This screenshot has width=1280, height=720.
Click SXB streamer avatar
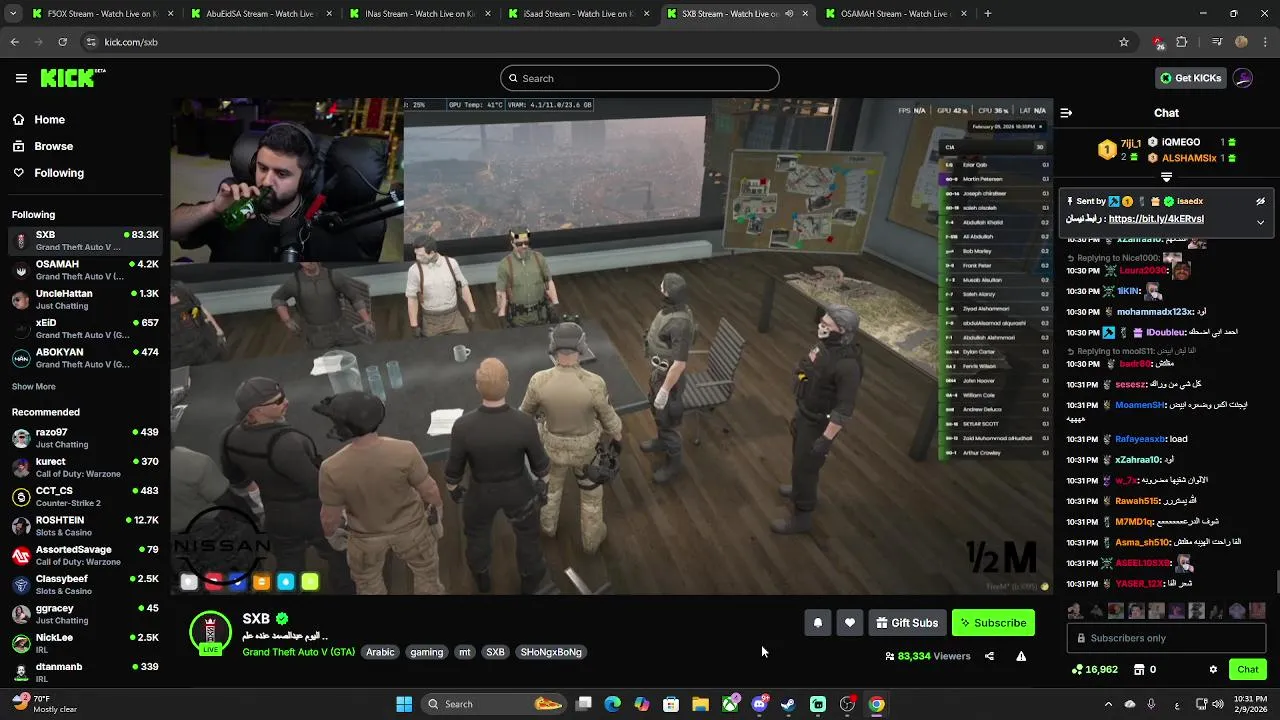click(210, 633)
